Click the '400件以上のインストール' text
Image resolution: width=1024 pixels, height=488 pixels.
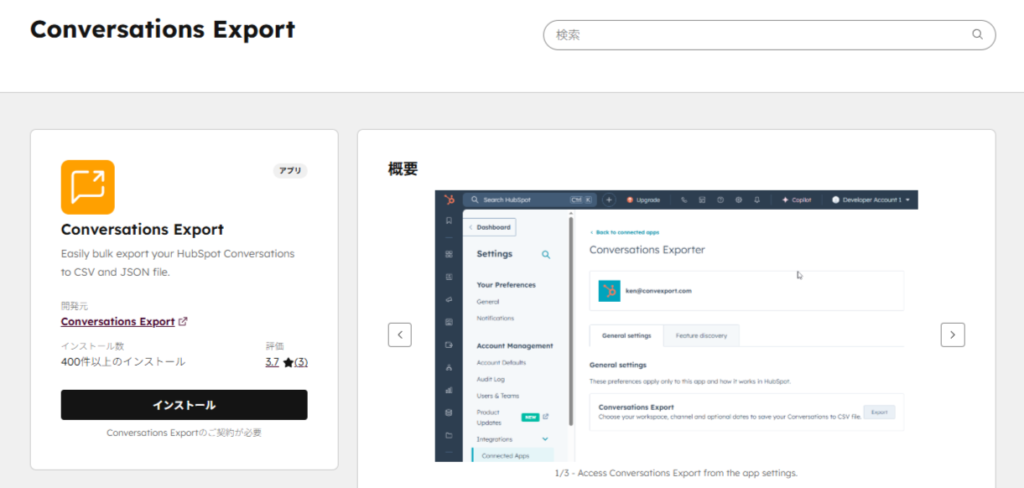[x=123, y=362]
